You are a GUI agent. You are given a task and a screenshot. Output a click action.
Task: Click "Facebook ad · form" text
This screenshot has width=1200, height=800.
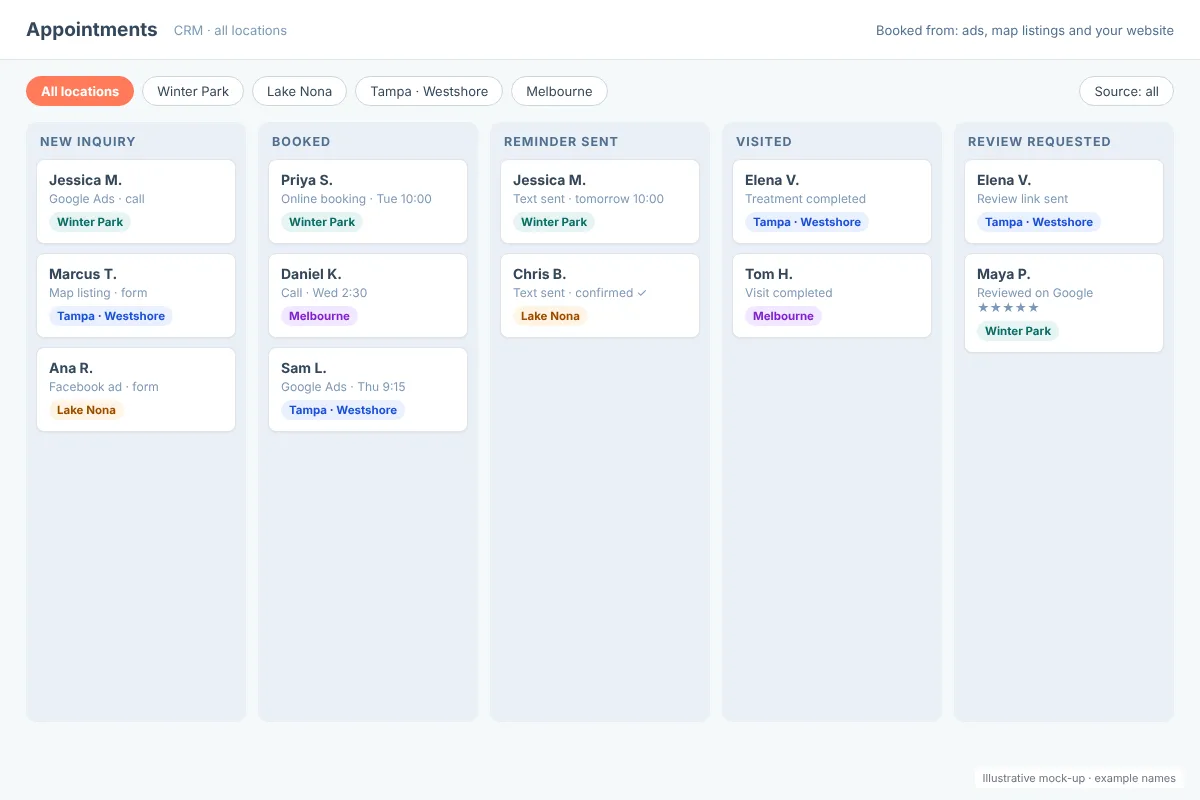pyautogui.click(x=104, y=387)
